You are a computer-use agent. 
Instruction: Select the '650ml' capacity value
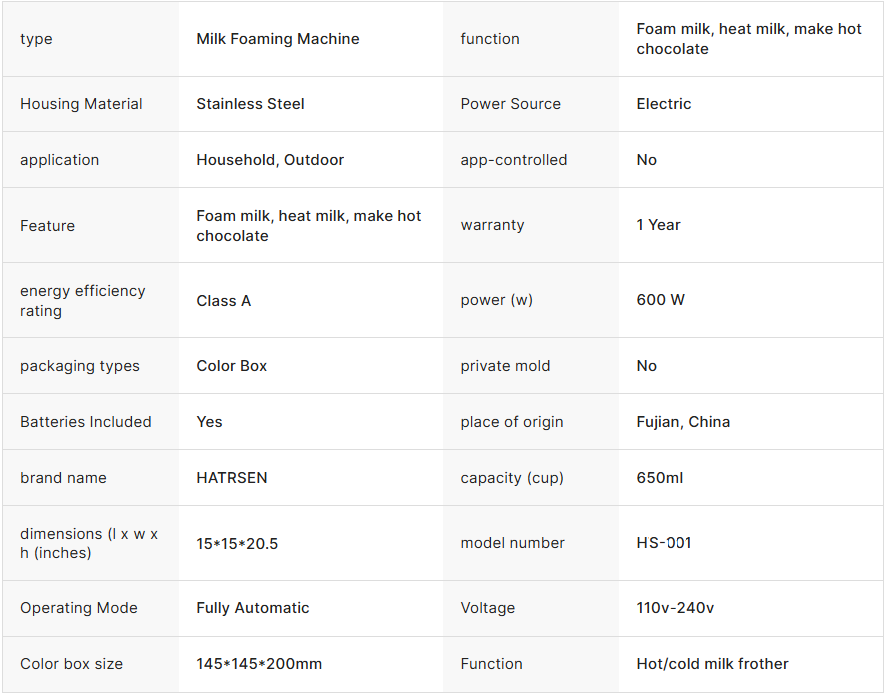(x=659, y=478)
